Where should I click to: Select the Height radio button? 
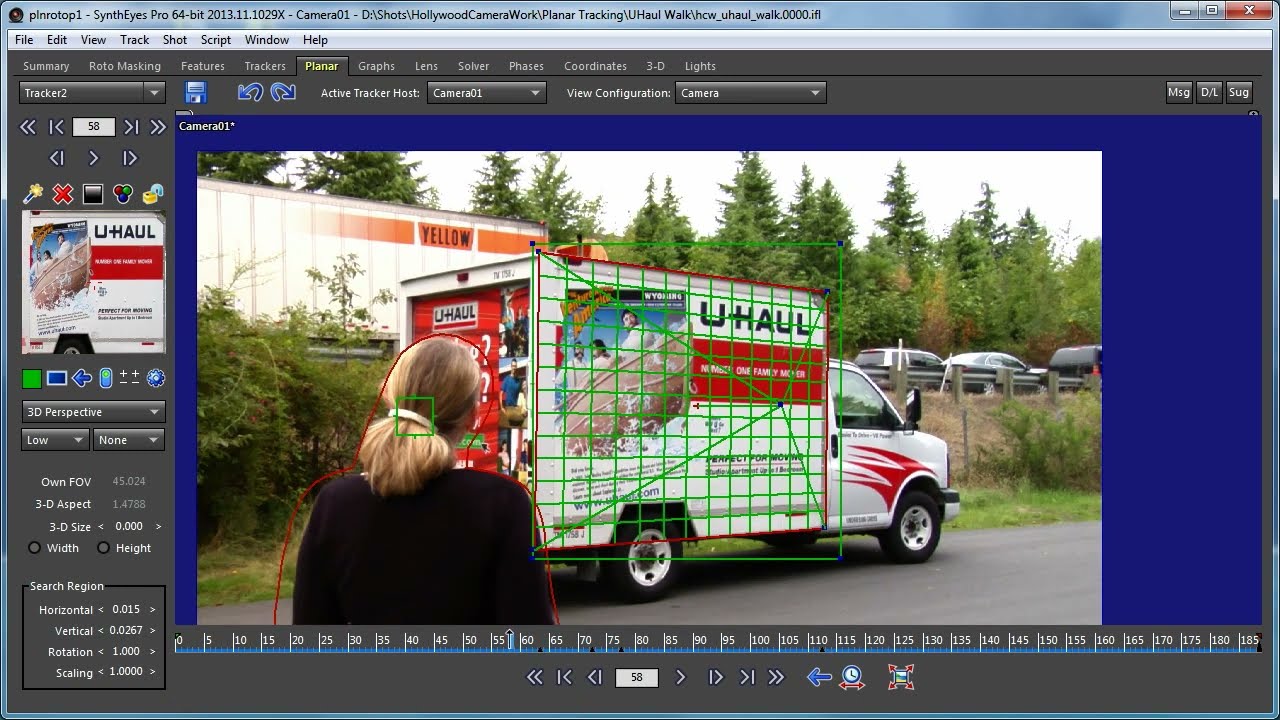pyautogui.click(x=103, y=548)
